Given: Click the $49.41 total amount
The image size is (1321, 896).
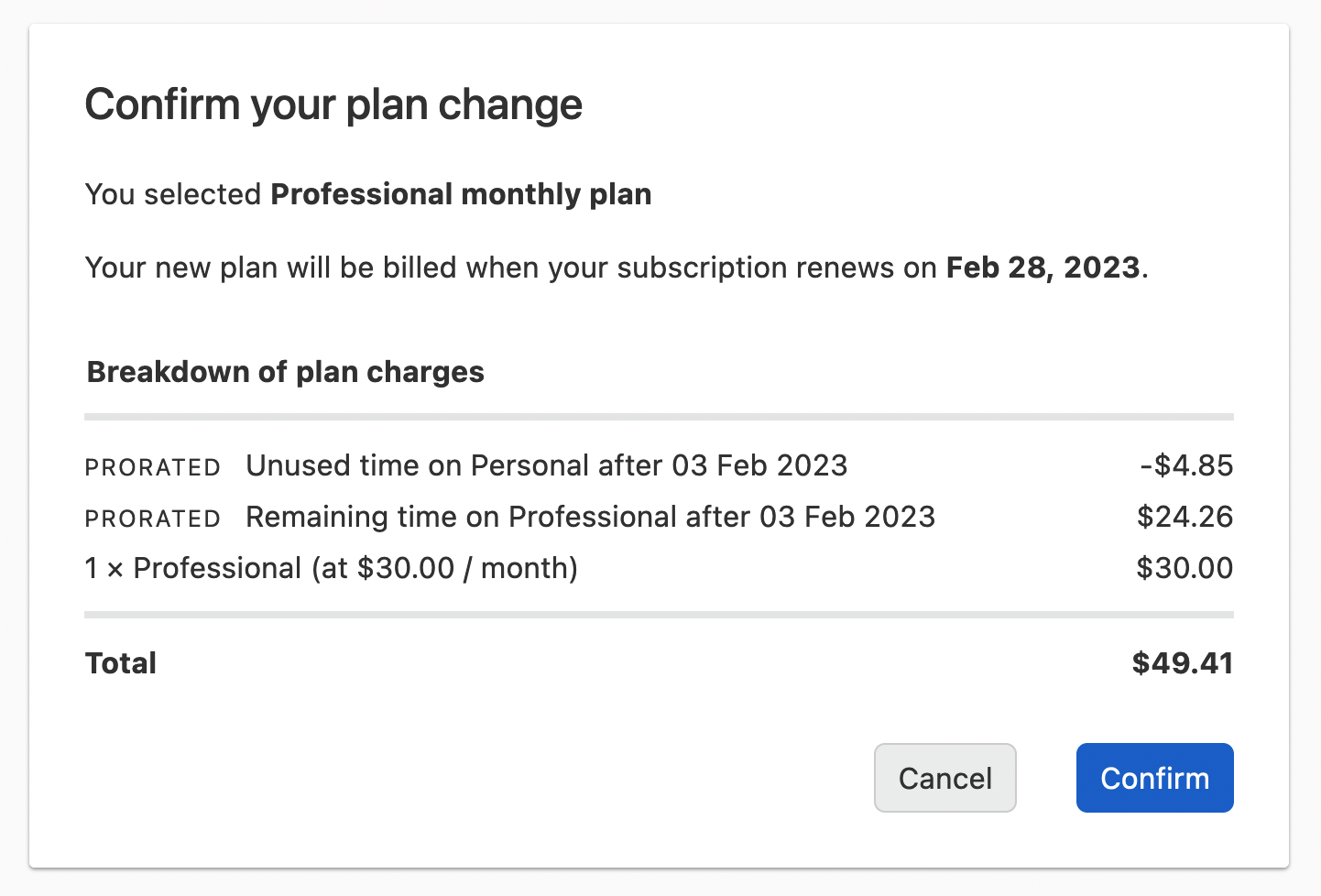Looking at the screenshot, I should [x=1182, y=663].
